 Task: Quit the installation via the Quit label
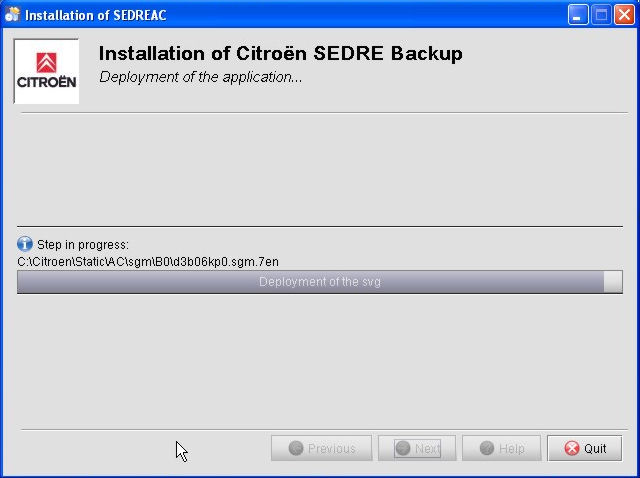pyautogui.click(x=596, y=448)
